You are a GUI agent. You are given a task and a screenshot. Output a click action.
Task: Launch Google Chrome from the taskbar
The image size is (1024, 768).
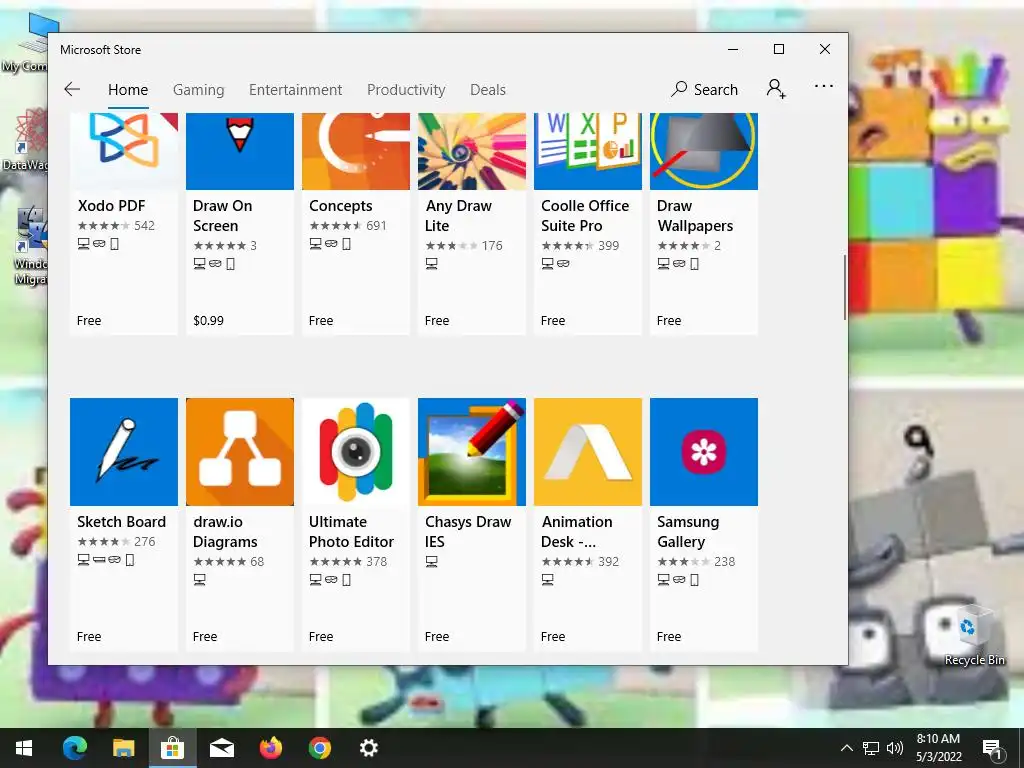coord(319,748)
